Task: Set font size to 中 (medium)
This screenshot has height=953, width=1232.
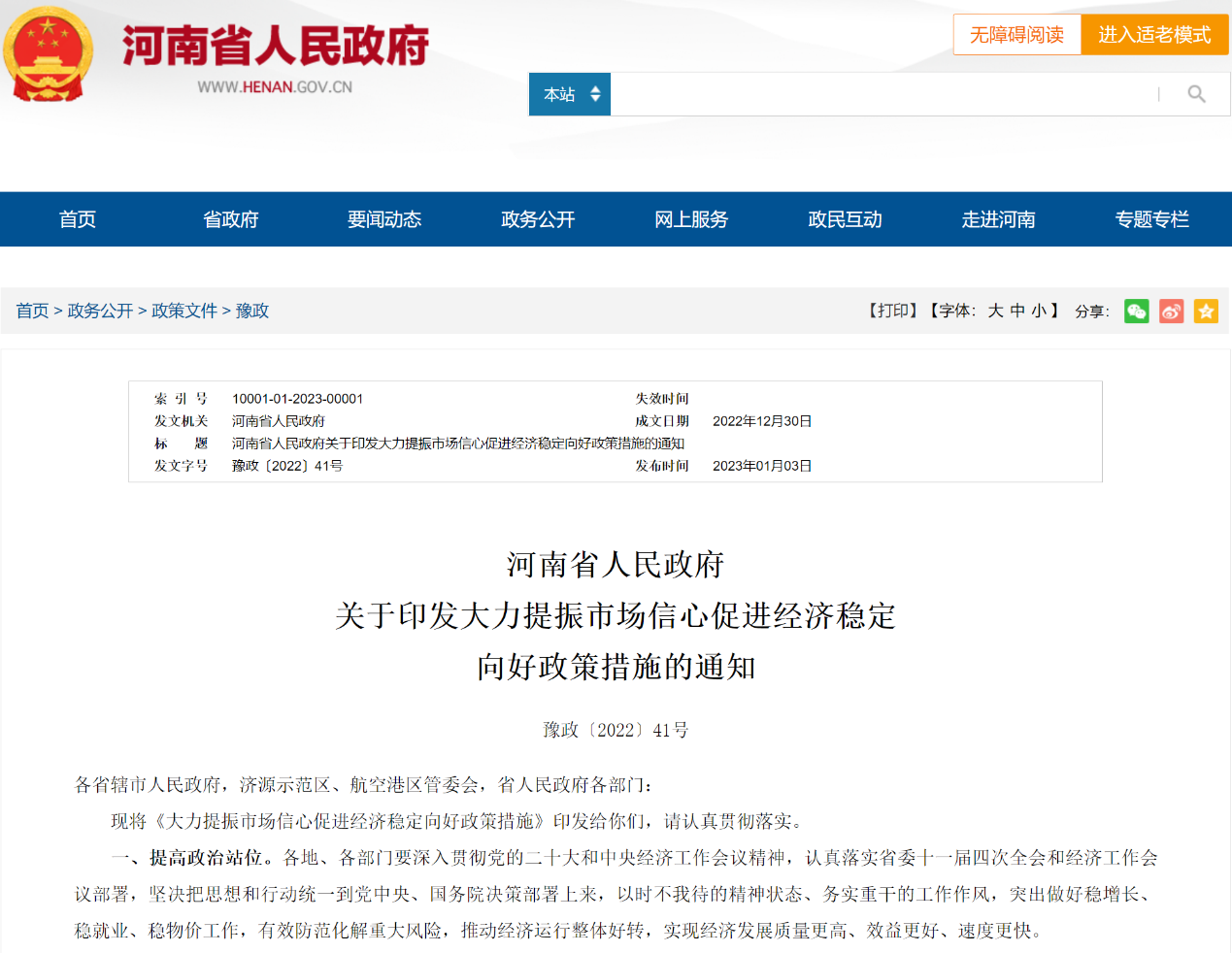Action: click(1017, 311)
